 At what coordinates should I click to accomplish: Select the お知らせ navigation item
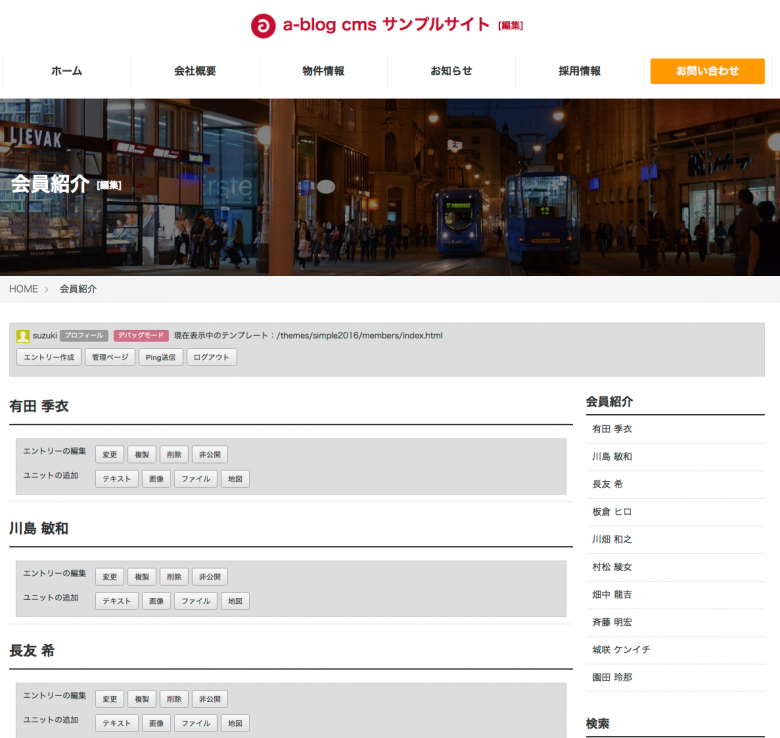[x=451, y=71]
